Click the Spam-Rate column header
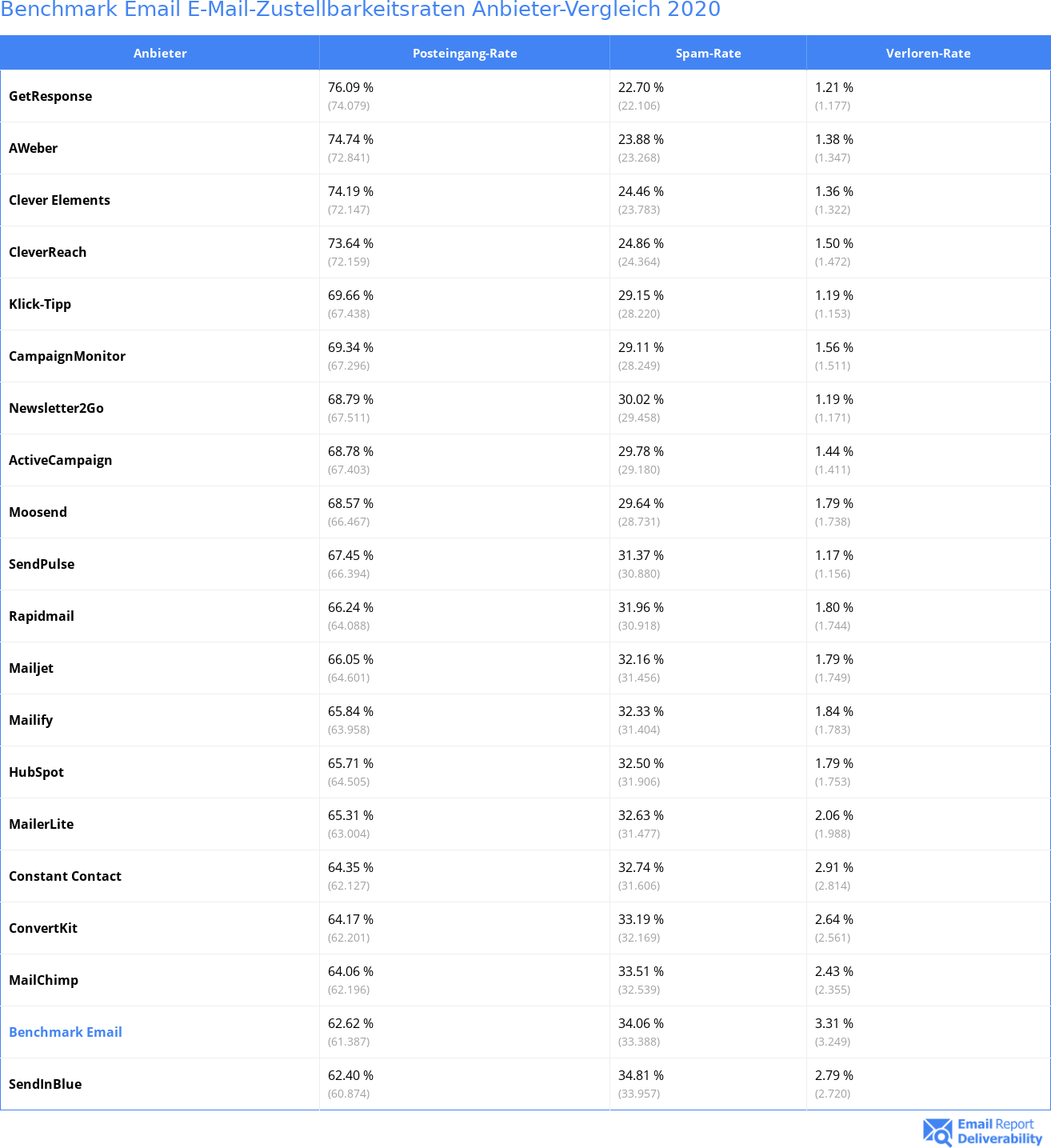This screenshot has height=1148, width=1051. [x=708, y=54]
